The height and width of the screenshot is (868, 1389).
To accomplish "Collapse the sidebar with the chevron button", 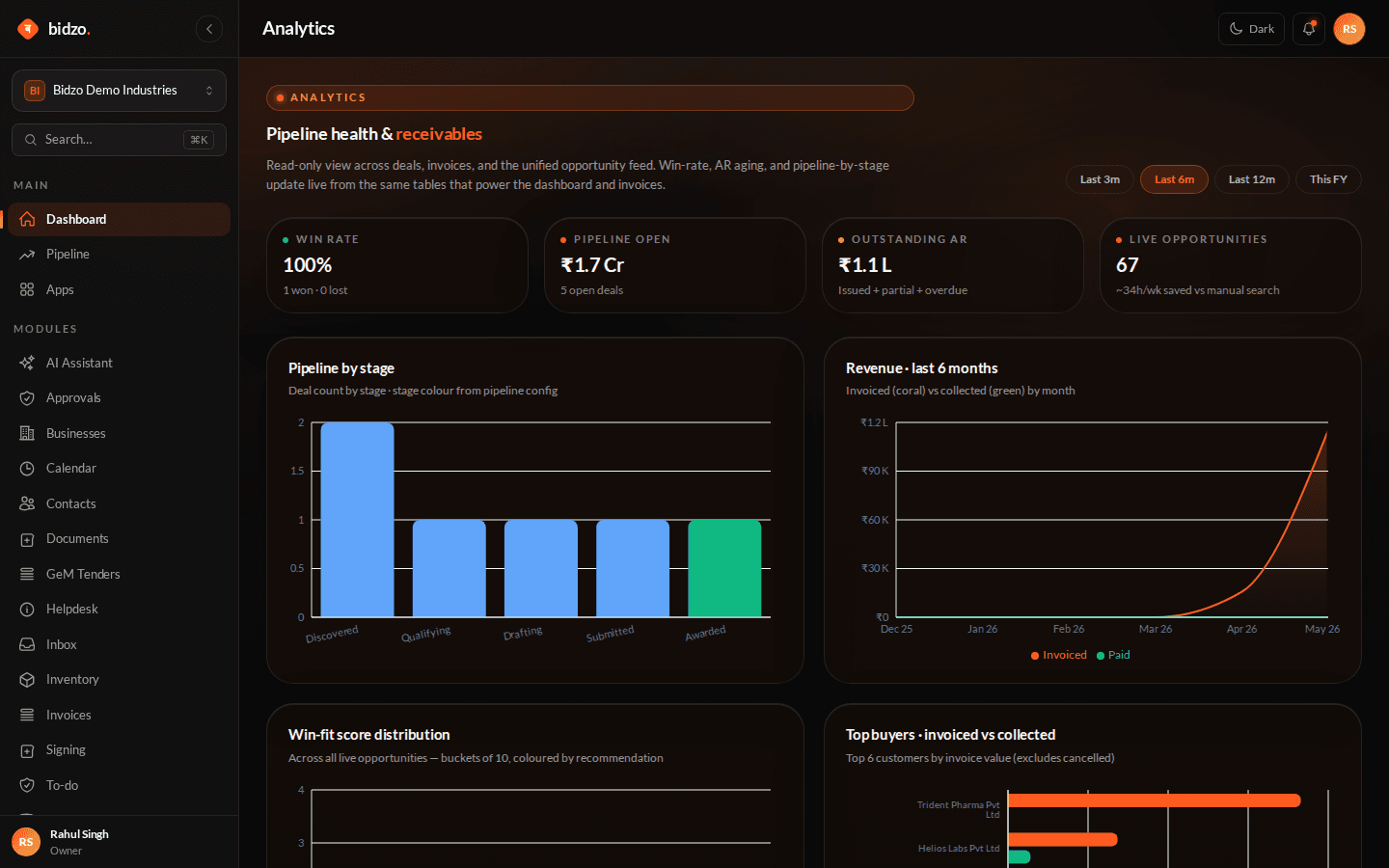I will pyautogui.click(x=209, y=29).
